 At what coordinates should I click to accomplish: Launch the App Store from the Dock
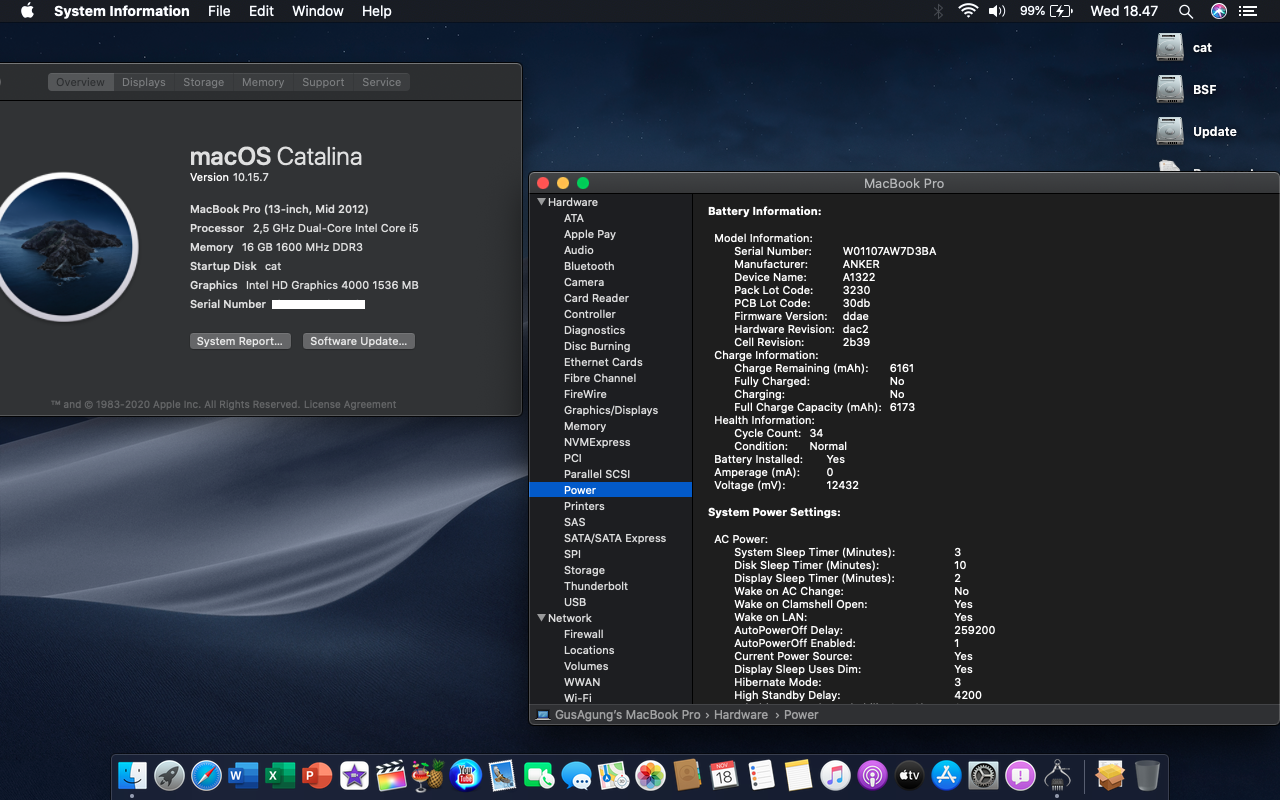tap(946, 775)
